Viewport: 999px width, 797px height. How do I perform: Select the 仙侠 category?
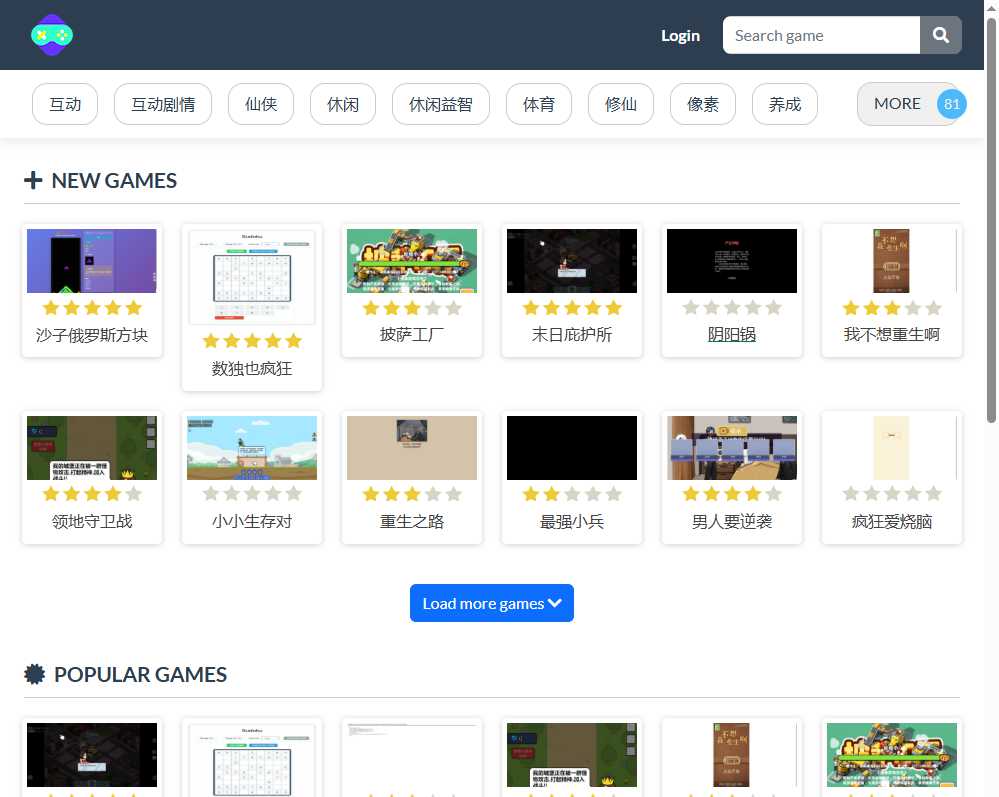[x=260, y=103]
